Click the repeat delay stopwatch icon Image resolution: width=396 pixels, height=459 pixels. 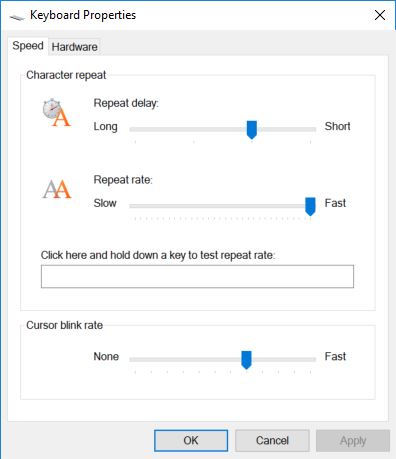[57, 113]
